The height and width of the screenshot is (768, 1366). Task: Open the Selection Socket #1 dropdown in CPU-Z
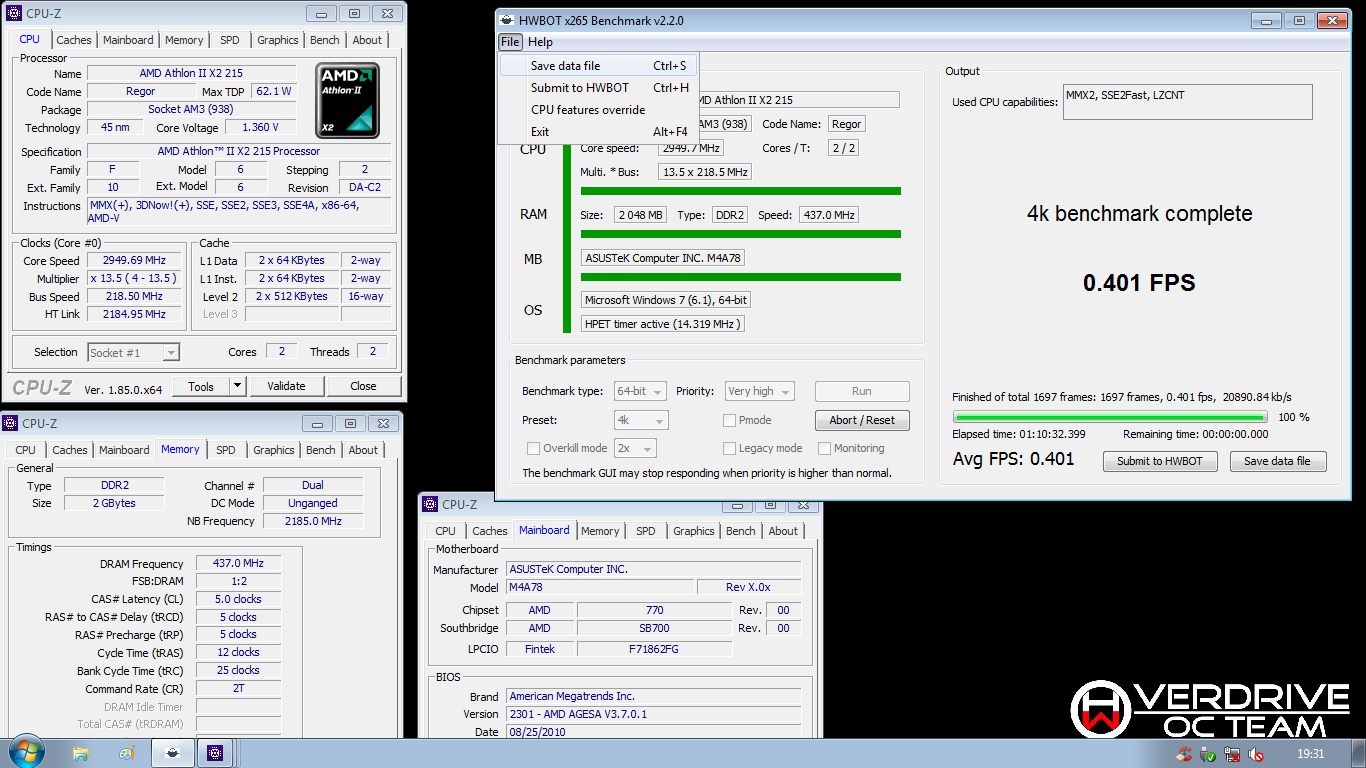click(133, 352)
